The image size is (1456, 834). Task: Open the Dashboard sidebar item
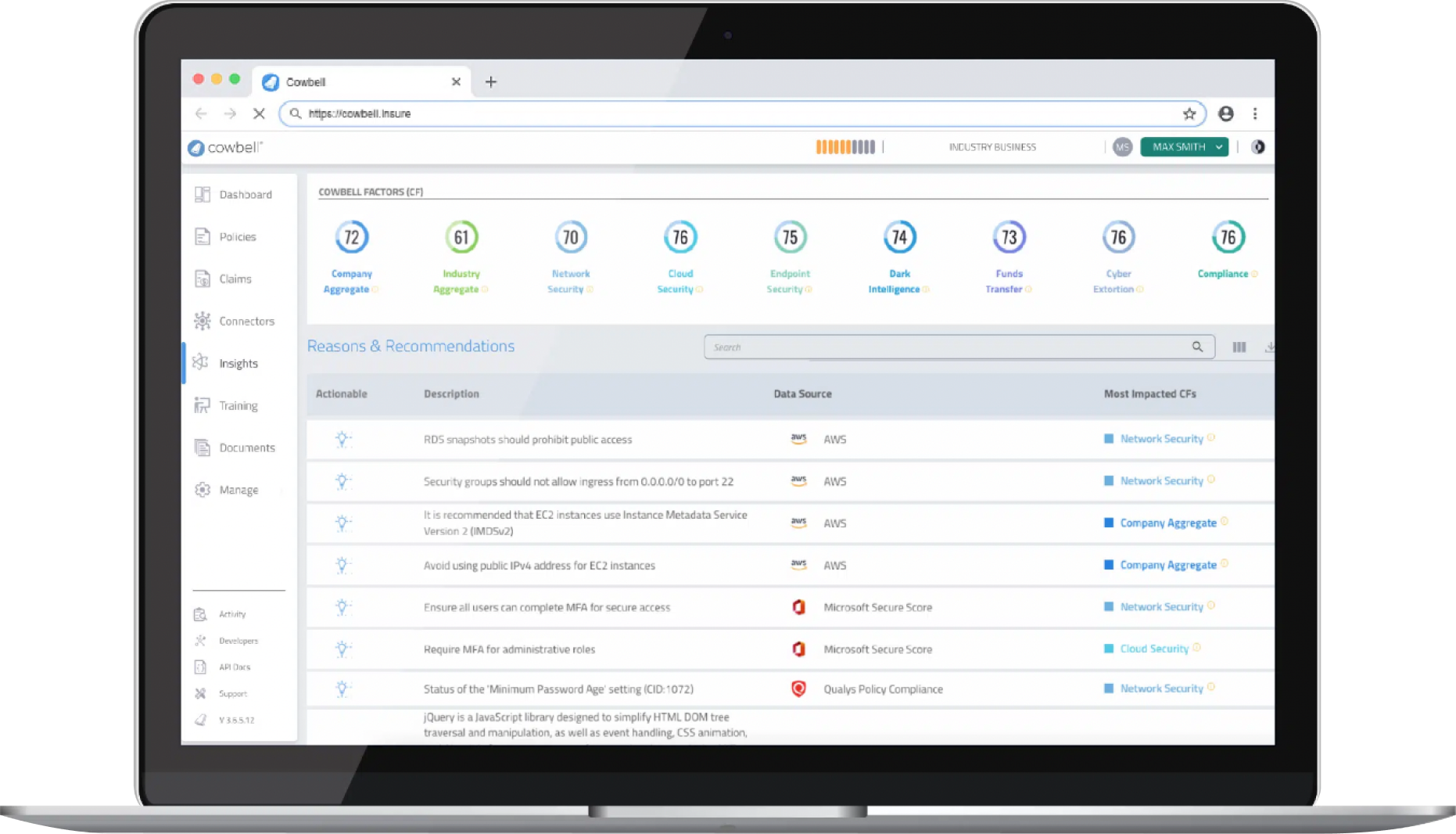233,194
